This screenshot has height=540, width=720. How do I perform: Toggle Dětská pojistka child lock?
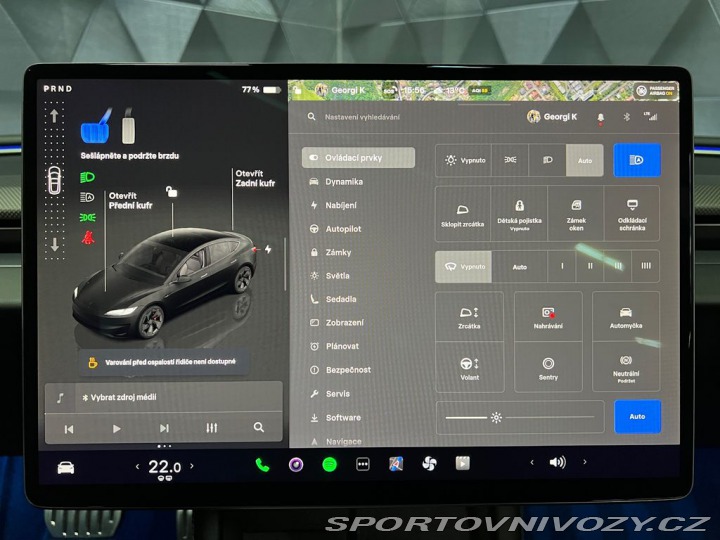(x=519, y=214)
